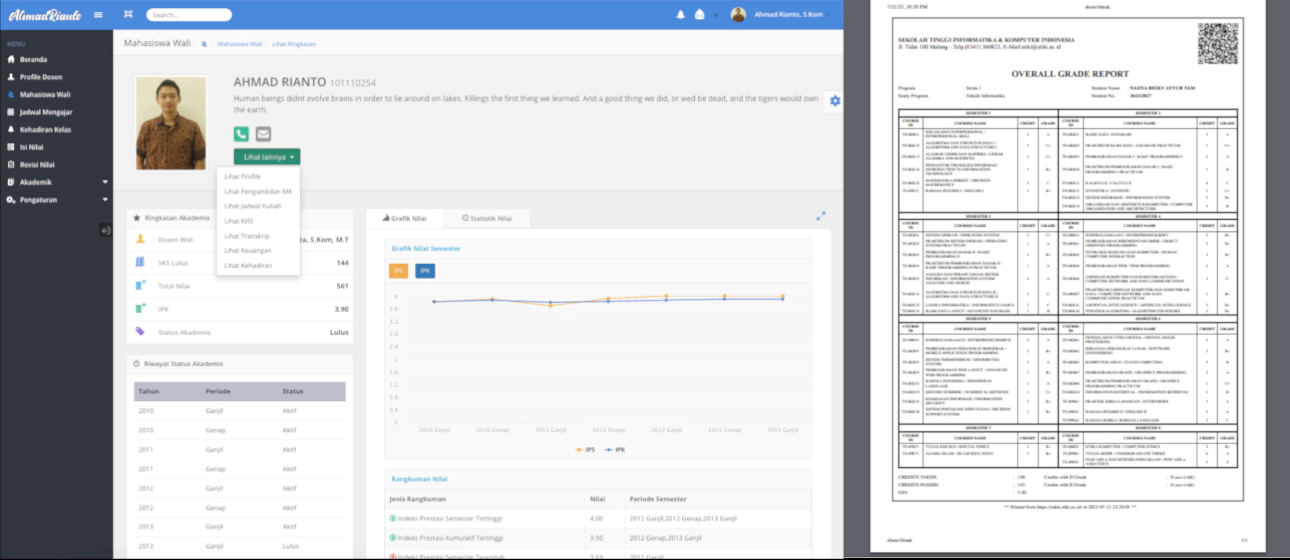The image size is (1290, 560).
Task: Toggle the blue IPK series button
Action: click(x=425, y=271)
